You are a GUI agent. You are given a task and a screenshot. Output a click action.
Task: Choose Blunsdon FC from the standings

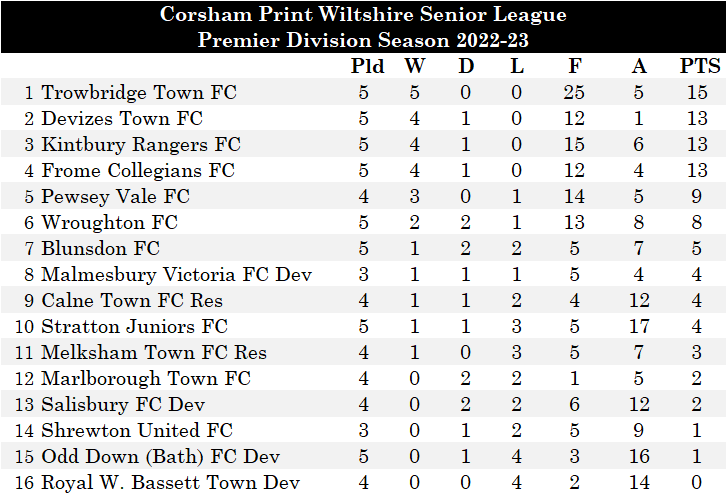[x=100, y=249]
